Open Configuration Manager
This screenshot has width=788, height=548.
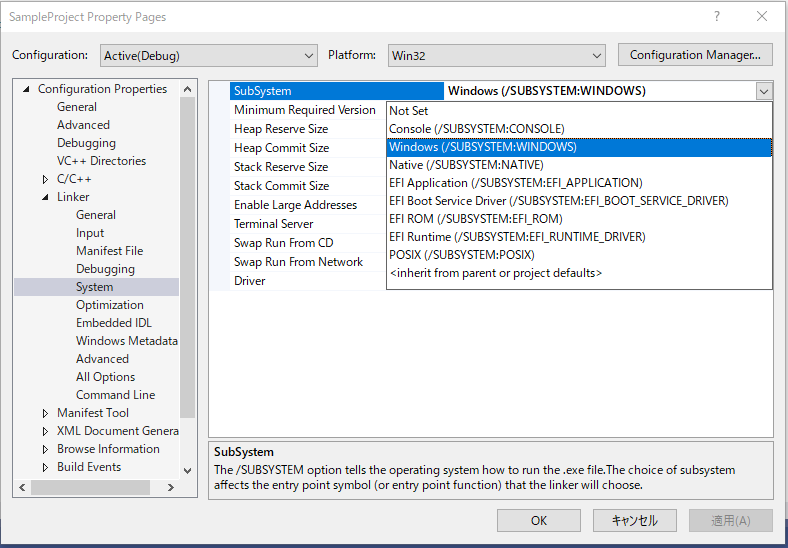[x=695, y=55]
